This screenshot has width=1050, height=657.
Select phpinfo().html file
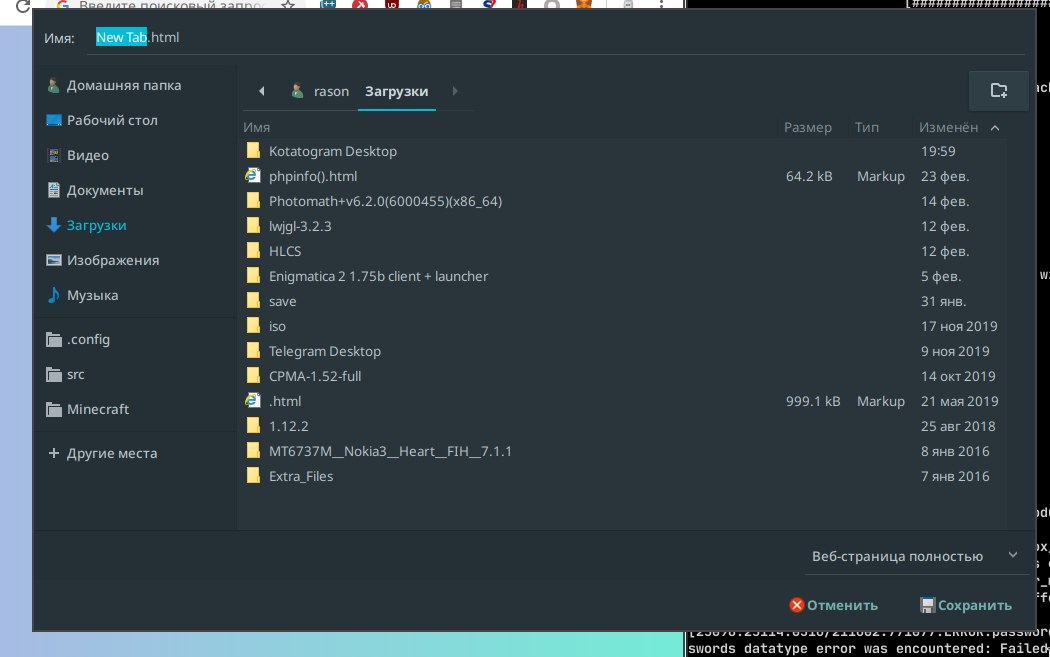pos(623,176)
